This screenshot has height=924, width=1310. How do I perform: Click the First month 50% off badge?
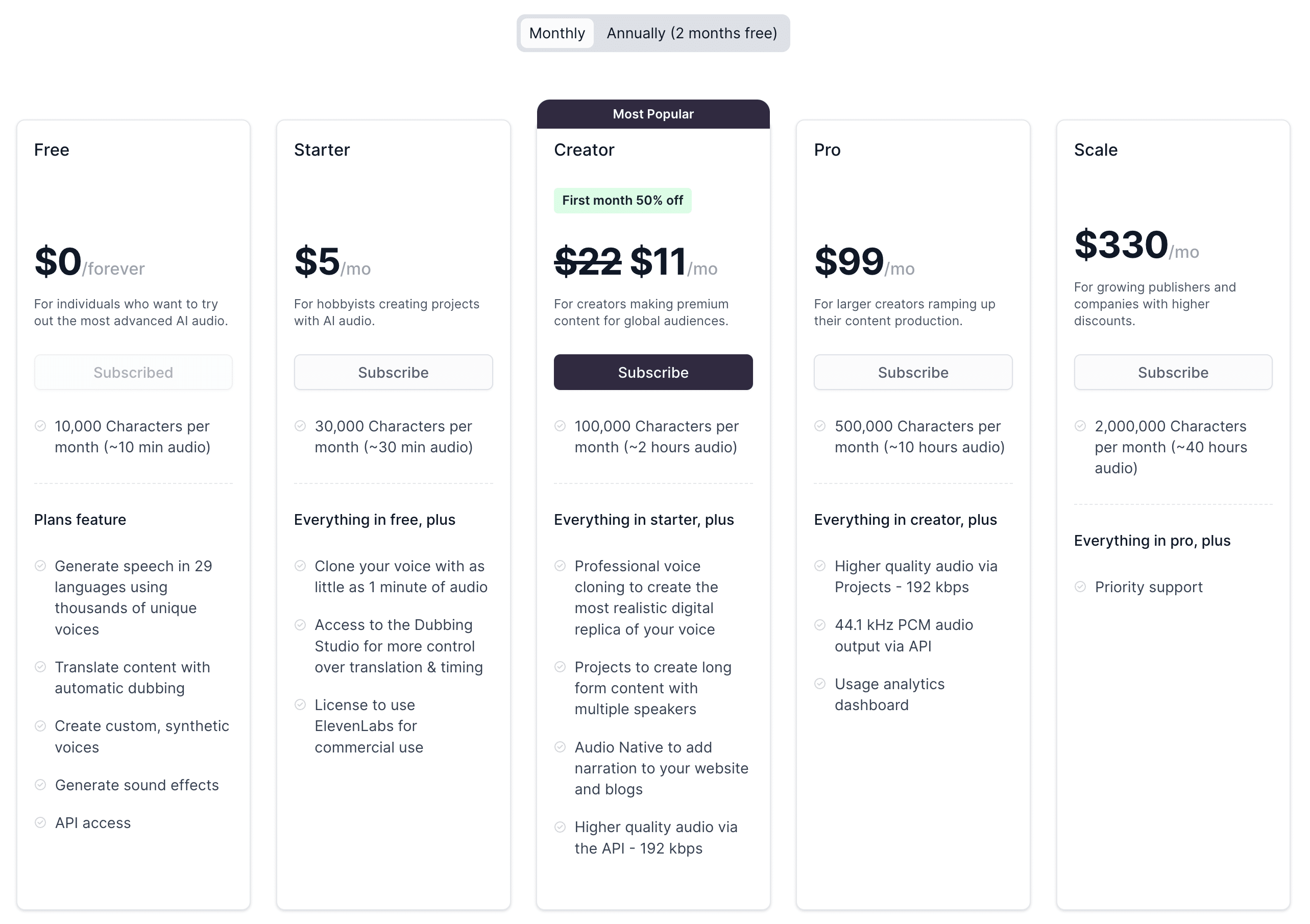pyautogui.click(x=622, y=201)
